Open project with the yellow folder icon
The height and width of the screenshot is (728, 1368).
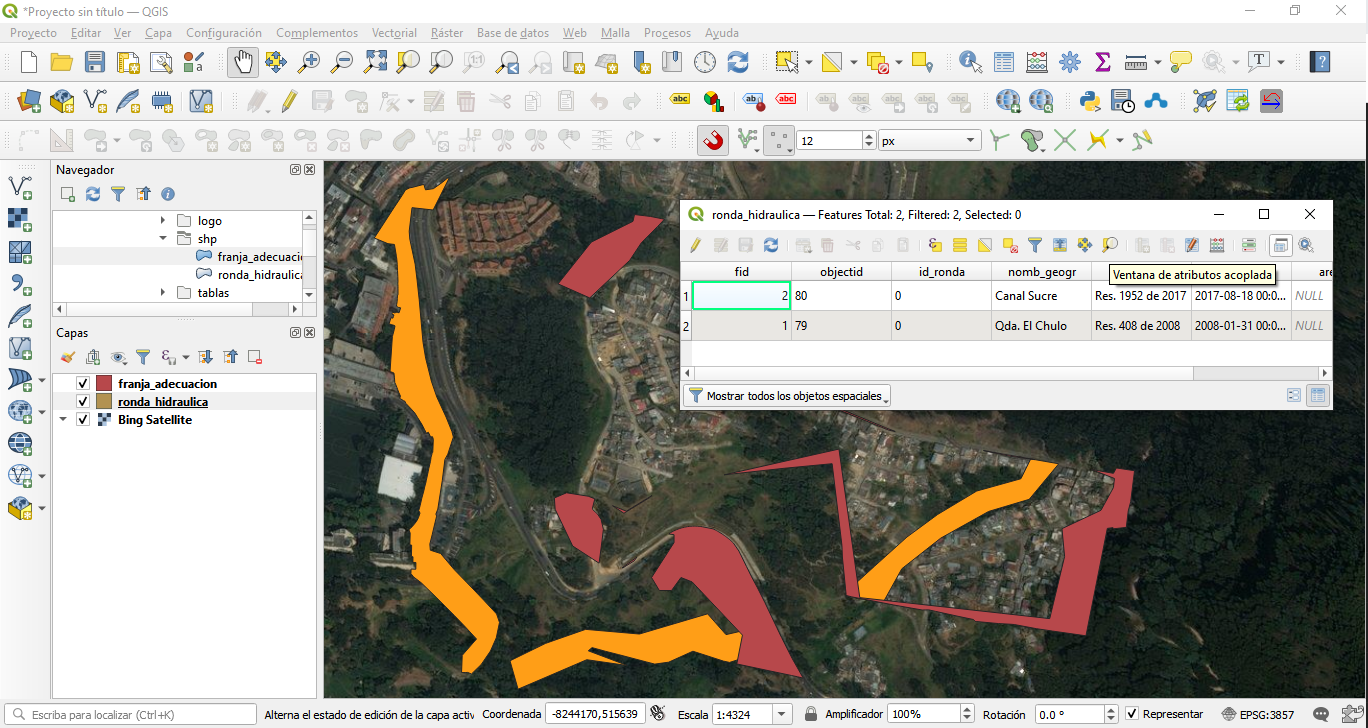coord(62,62)
